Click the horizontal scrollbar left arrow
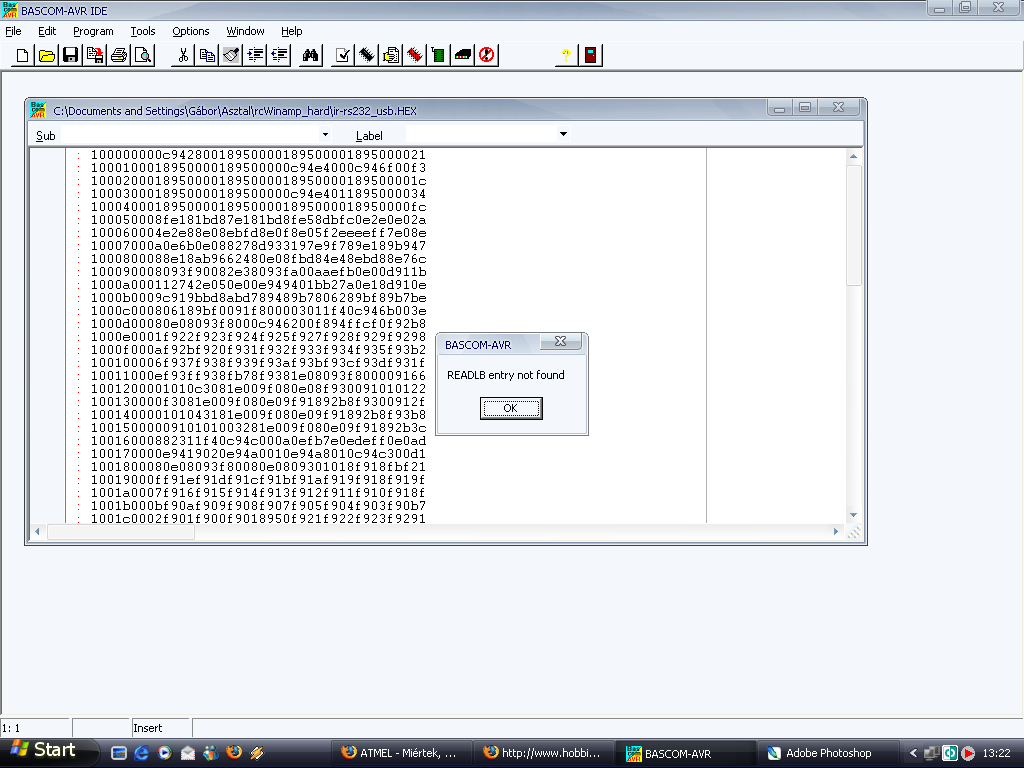 [37, 532]
